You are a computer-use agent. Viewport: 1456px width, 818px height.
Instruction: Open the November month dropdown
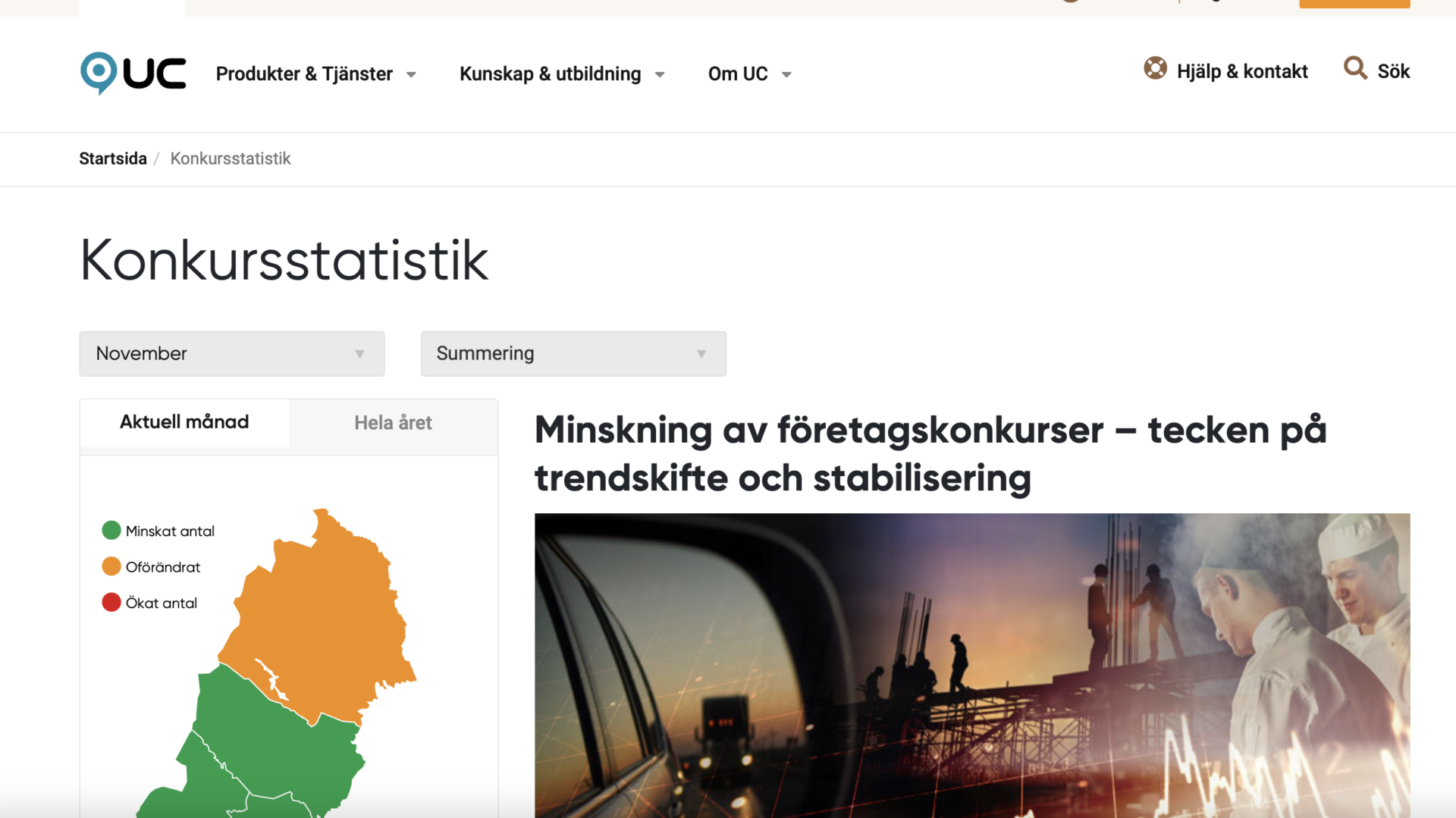(232, 353)
